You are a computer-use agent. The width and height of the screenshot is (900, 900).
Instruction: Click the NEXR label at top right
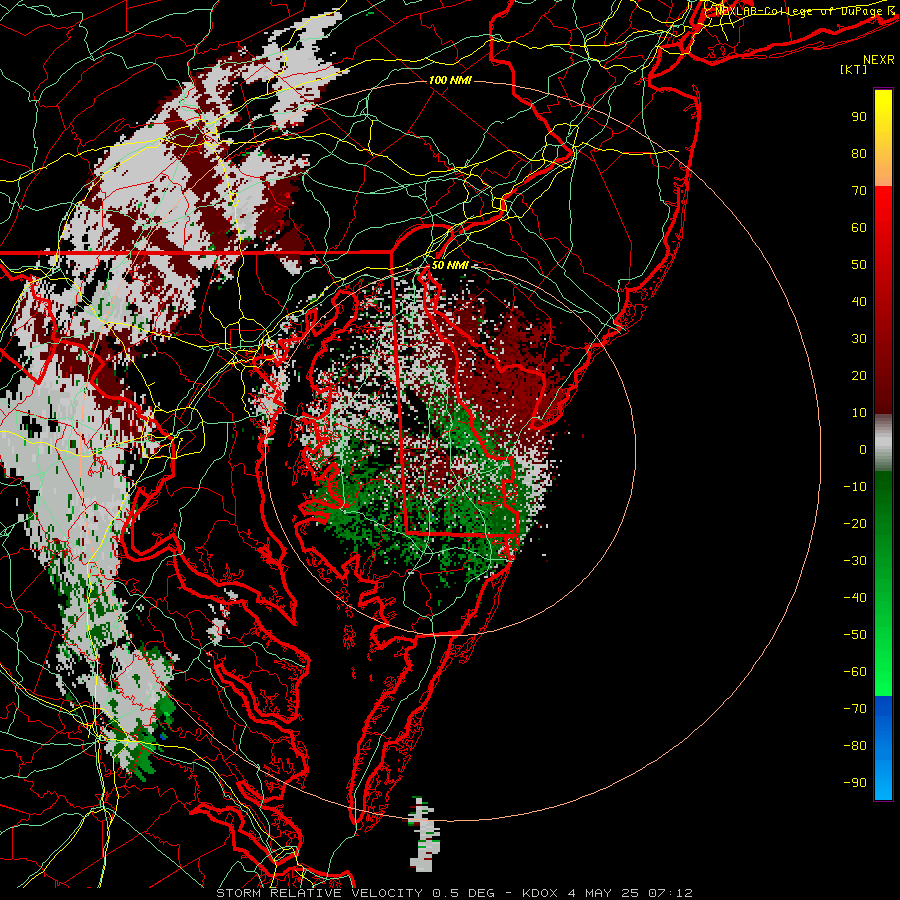coord(879,60)
